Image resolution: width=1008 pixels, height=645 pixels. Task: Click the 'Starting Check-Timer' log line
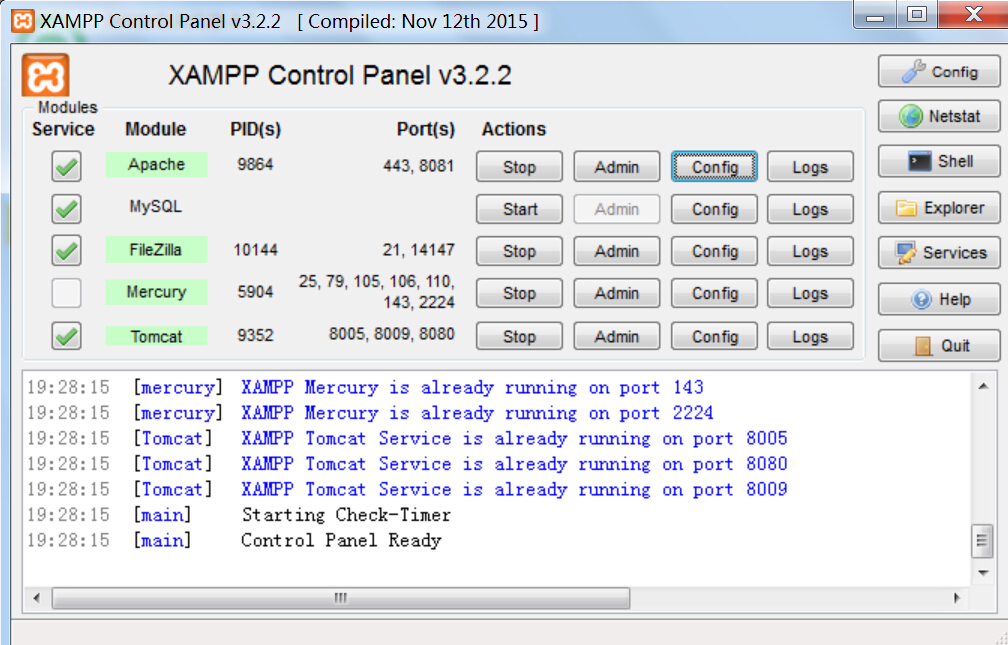[238, 514]
